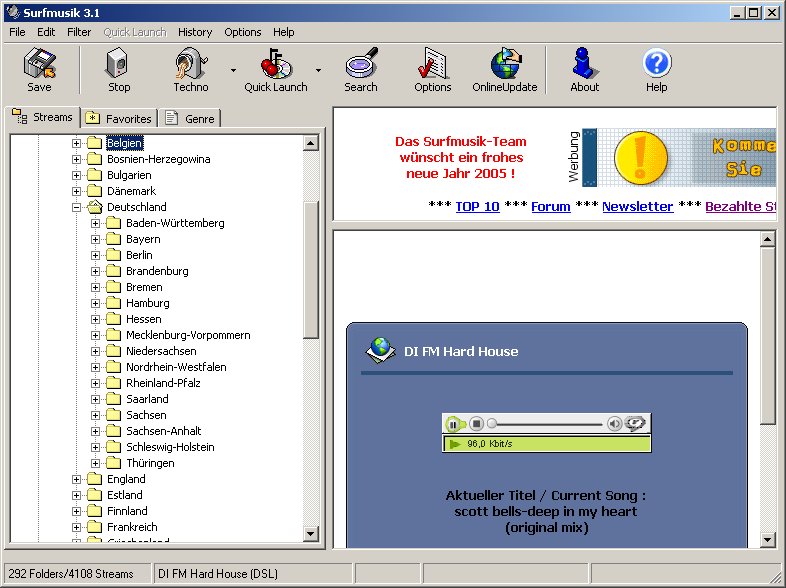Stop playback with the Stop speaker icon
The image size is (786, 588).
[x=118, y=63]
